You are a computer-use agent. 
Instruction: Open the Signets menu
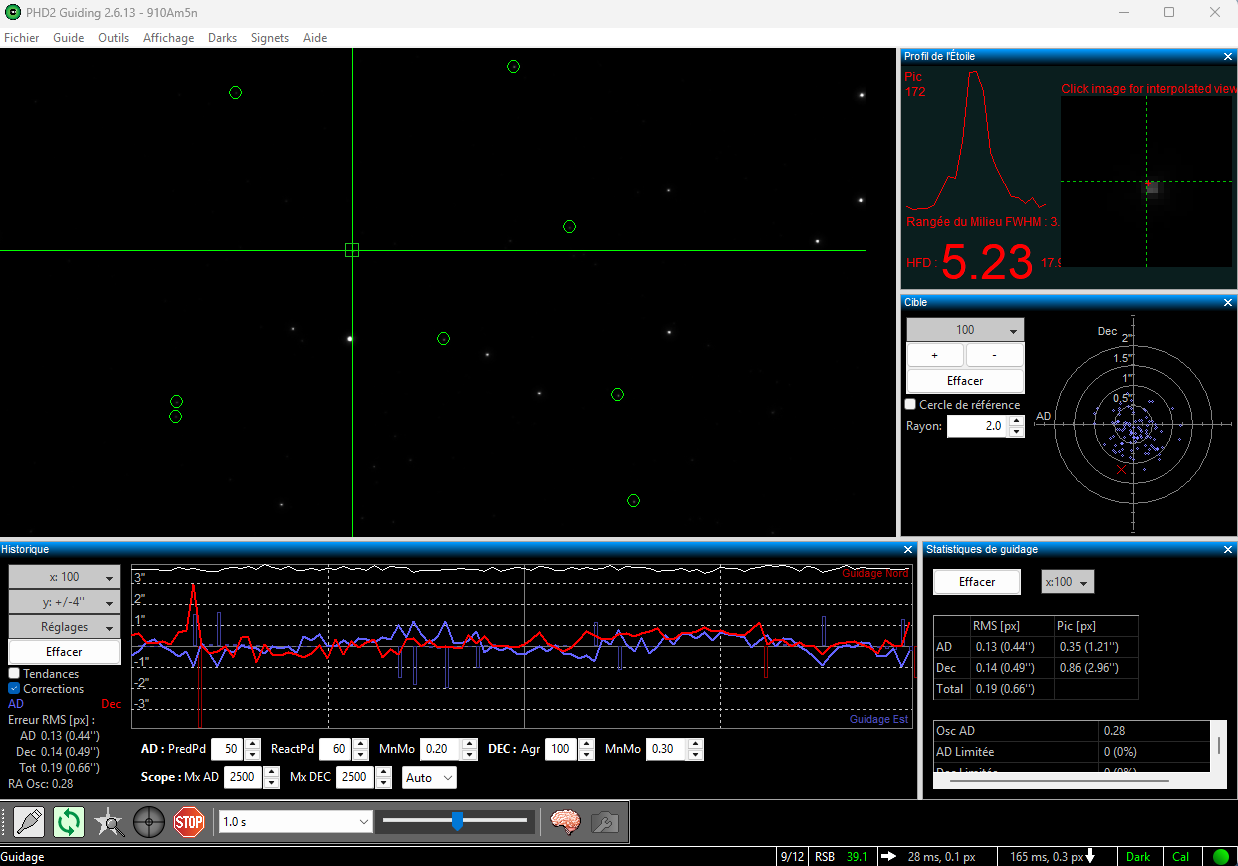pos(270,38)
